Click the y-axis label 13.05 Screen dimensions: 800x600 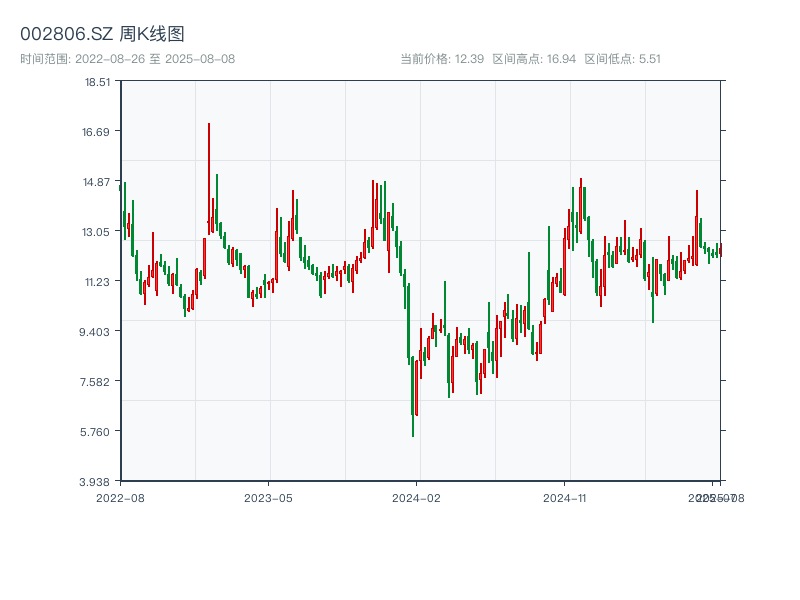(x=96, y=232)
